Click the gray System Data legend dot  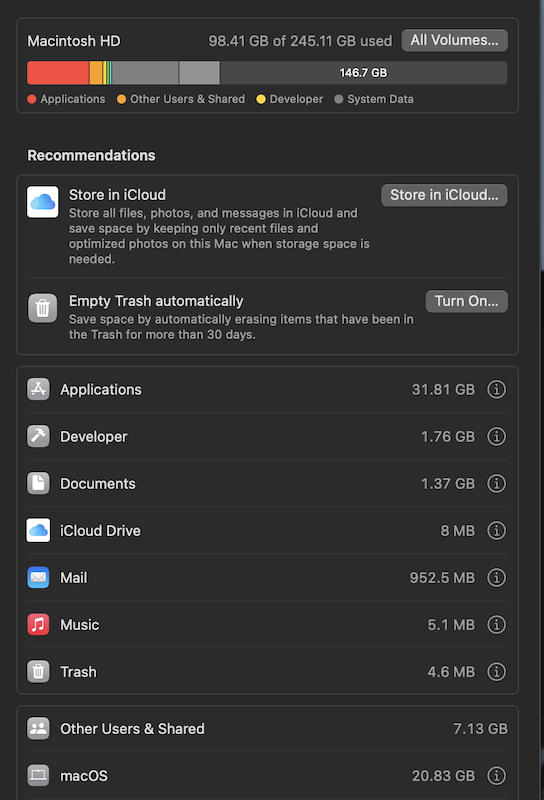[x=338, y=99]
